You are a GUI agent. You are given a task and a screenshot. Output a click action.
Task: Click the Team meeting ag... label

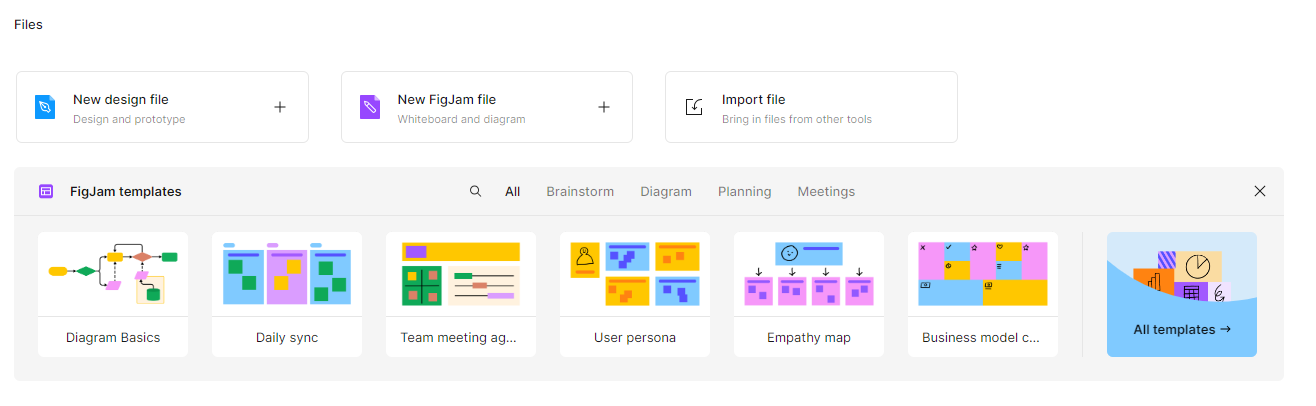click(x=459, y=338)
